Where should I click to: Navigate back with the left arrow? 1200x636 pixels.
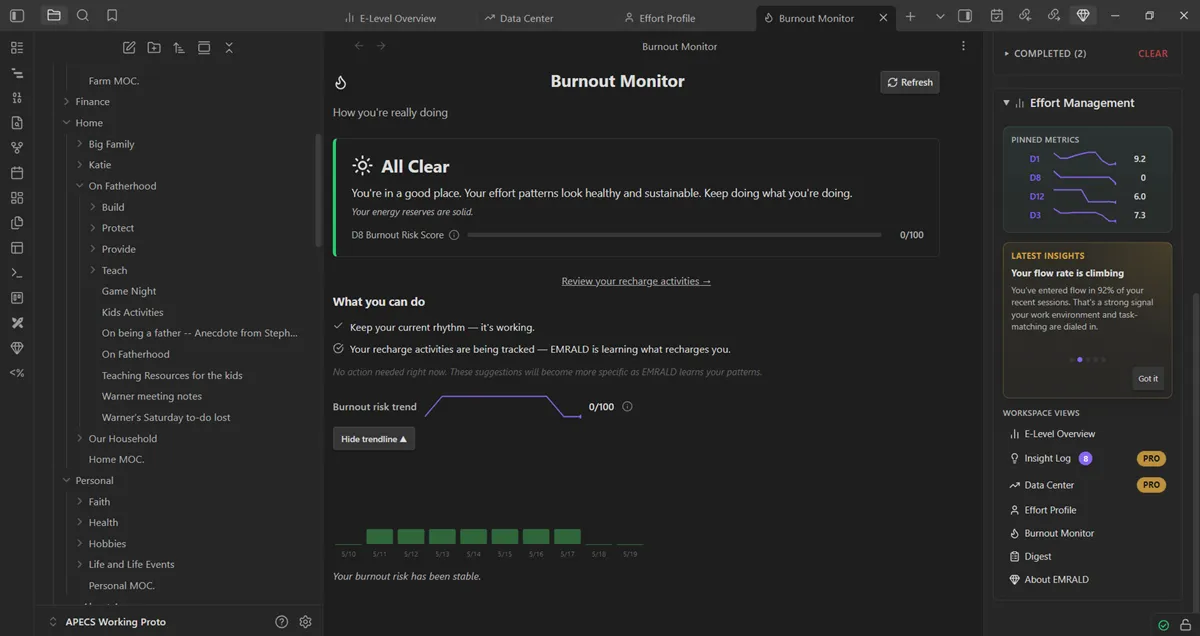[359, 46]
